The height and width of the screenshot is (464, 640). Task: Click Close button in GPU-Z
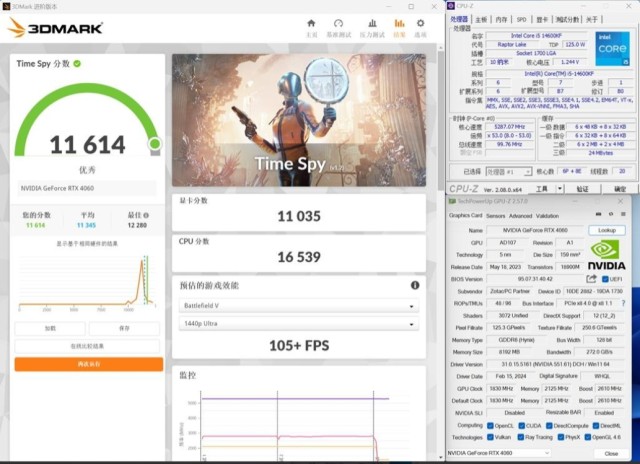pos(611,453)
